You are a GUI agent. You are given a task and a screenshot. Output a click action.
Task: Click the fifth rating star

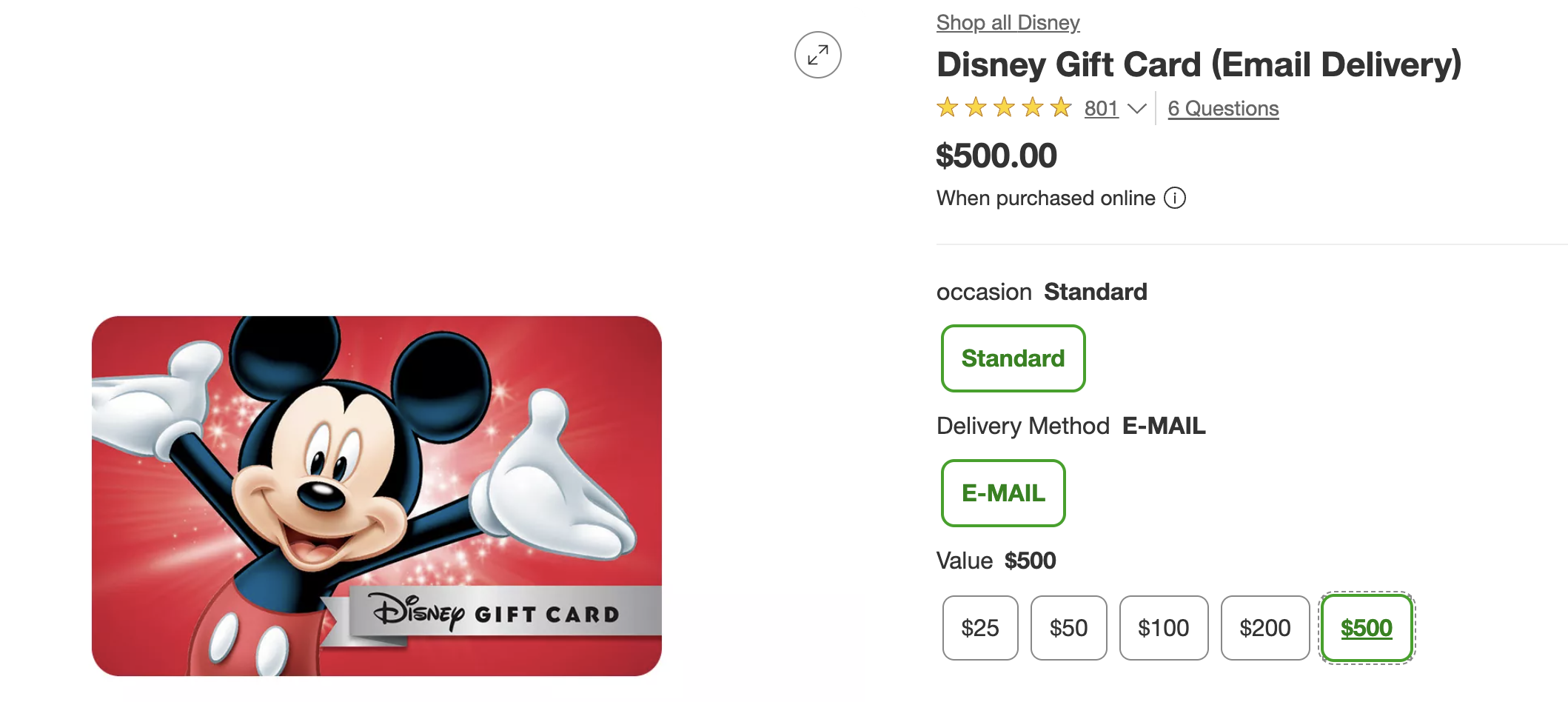(1061, 108)
